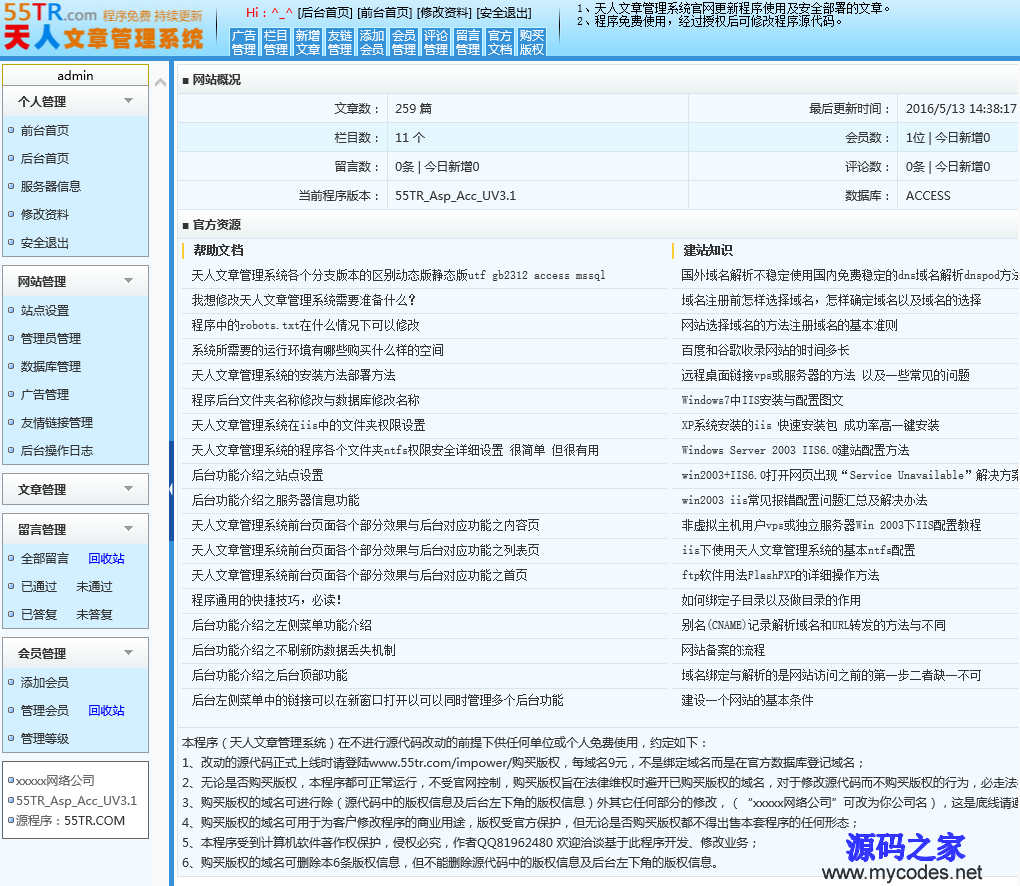
Task: Open 栏目管理 in the top toolbar
Action: (x=276, y=42)
